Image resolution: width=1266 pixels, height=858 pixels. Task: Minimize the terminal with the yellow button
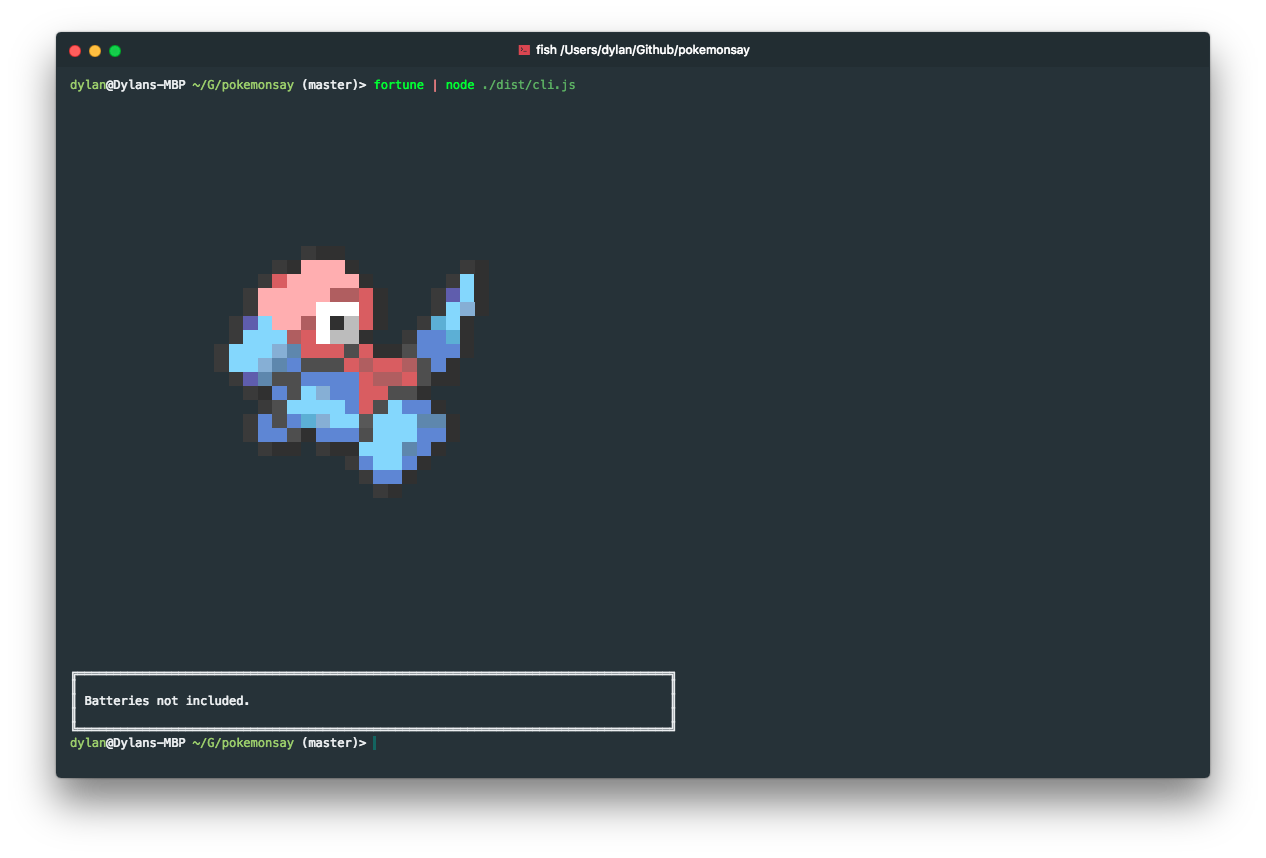tap(95, 51)
